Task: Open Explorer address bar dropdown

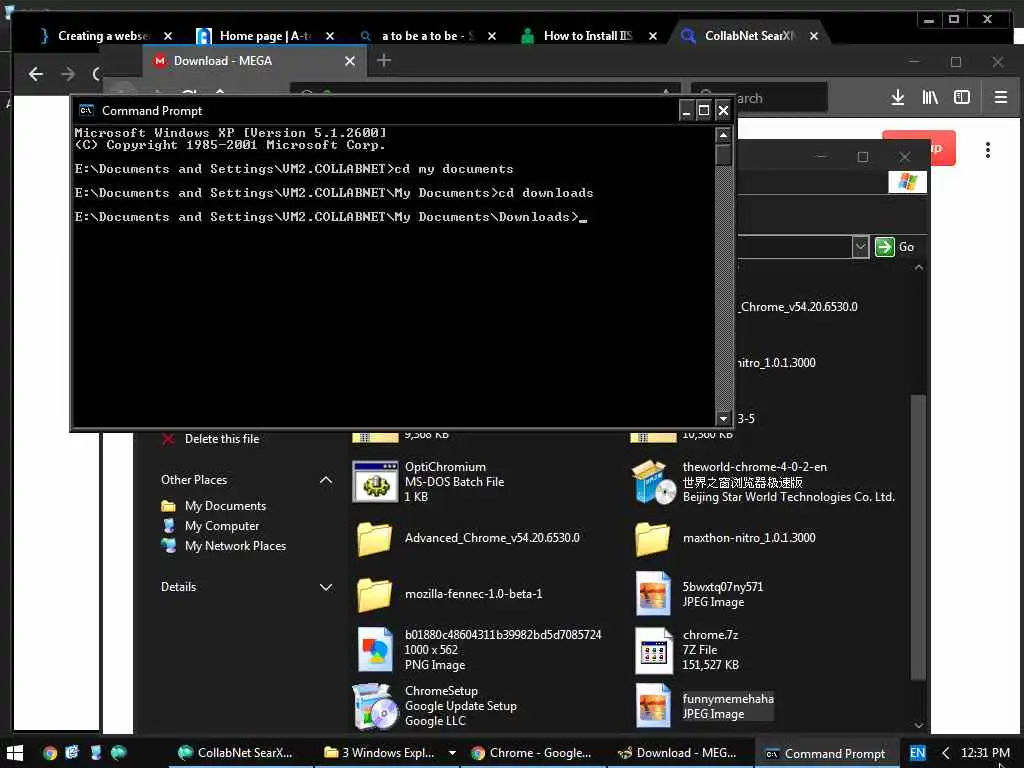Action: tap(860, 247)
